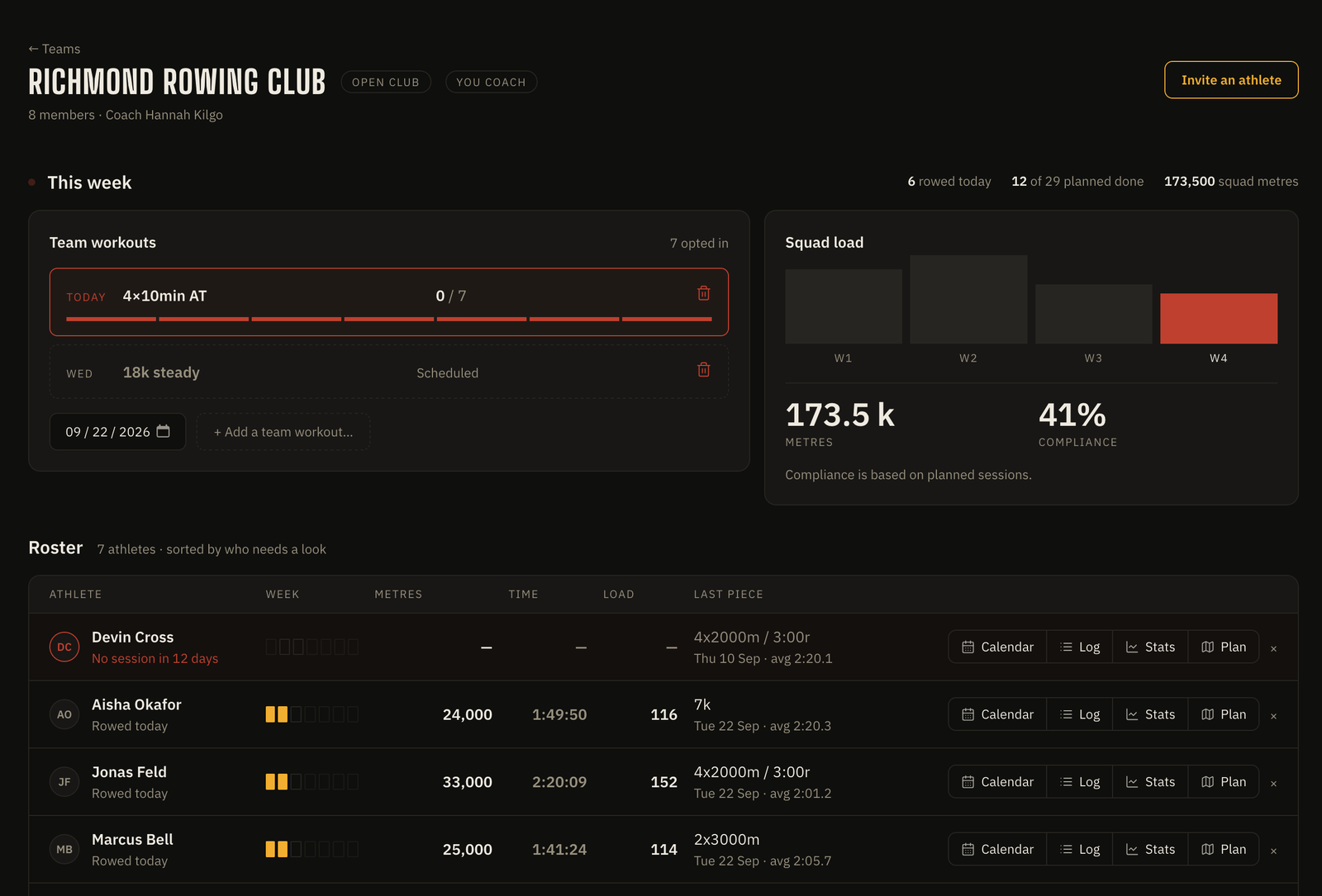Remove Aisha Okafor from roster
Screen dimensions: 1322x896
tap(1273, 716)
